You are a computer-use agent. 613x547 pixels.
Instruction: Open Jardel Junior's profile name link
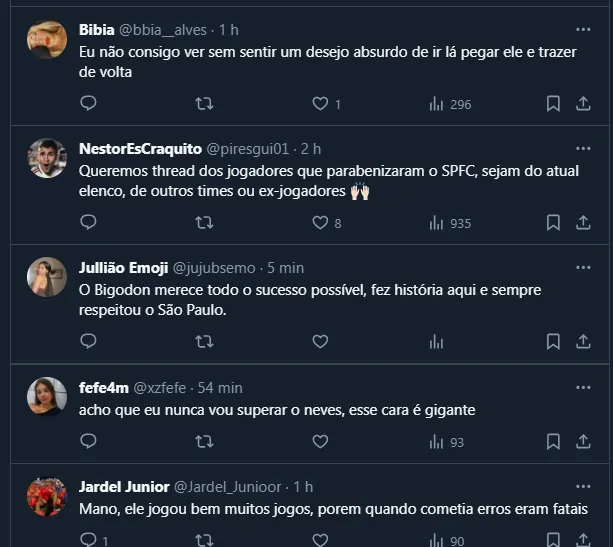coord(124,487)
